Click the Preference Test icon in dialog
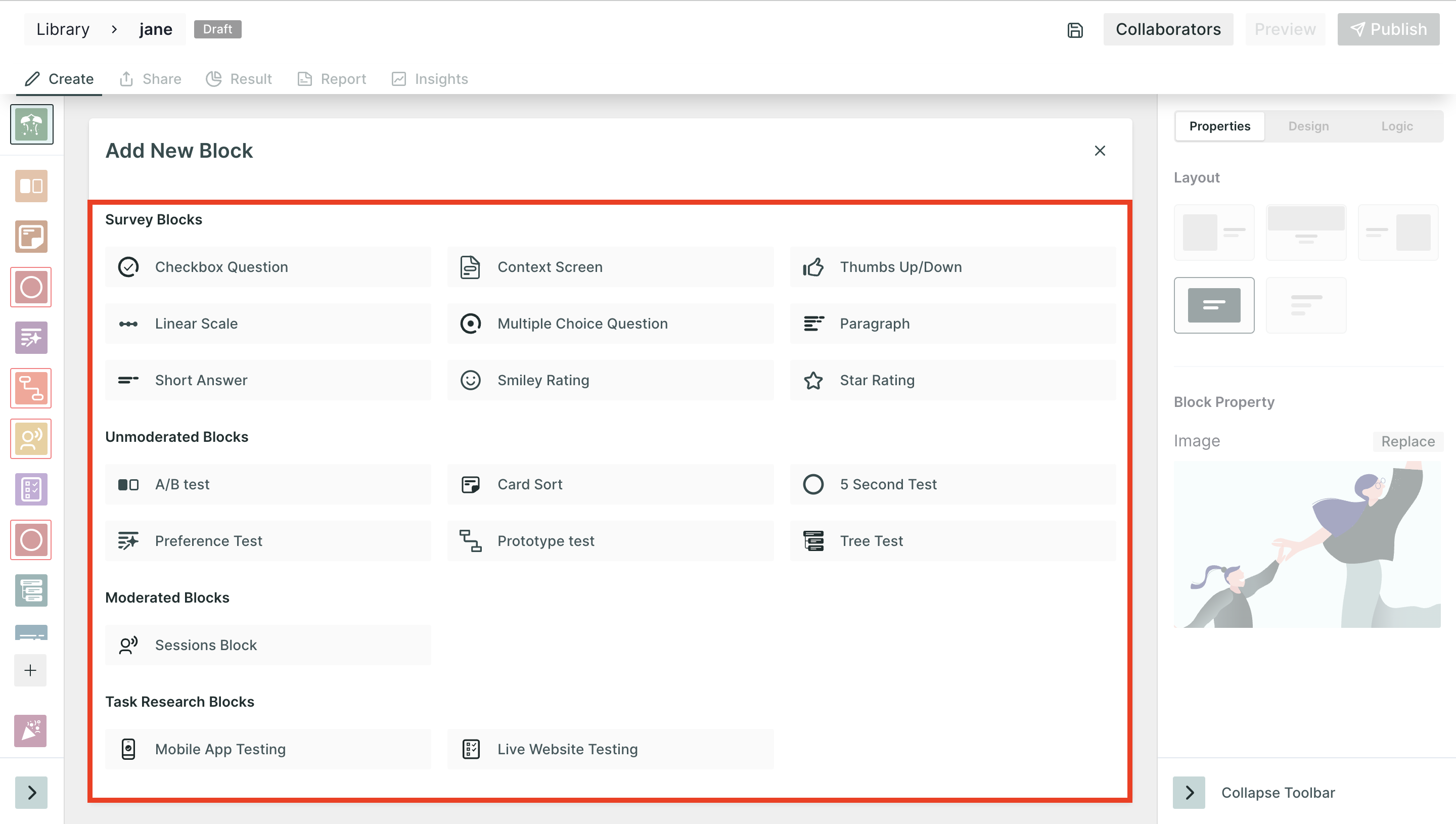The image size is (1456, 824). click(128, 541)
